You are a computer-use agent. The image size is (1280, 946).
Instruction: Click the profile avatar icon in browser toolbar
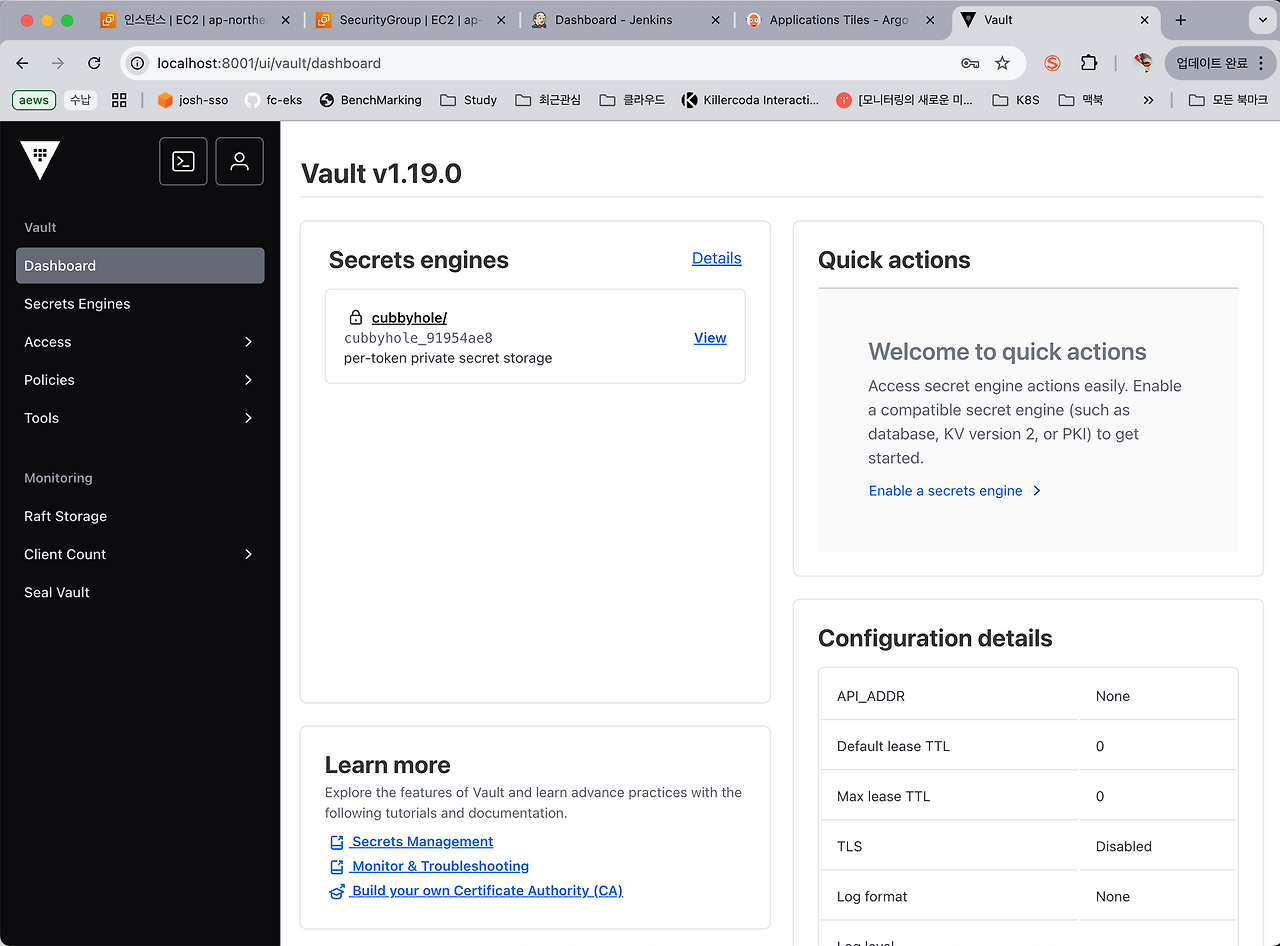coord(1143,63)
